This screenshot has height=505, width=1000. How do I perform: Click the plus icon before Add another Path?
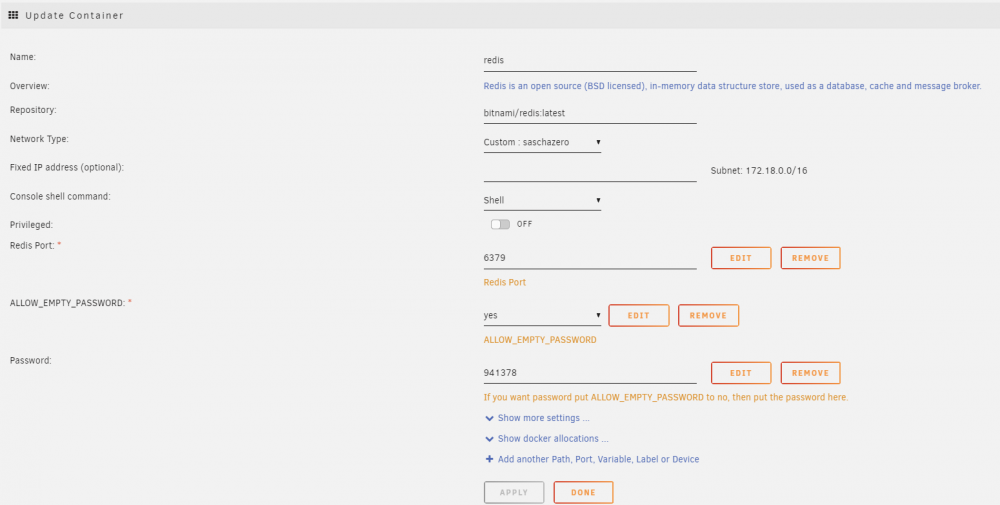[x=489, y=459]
